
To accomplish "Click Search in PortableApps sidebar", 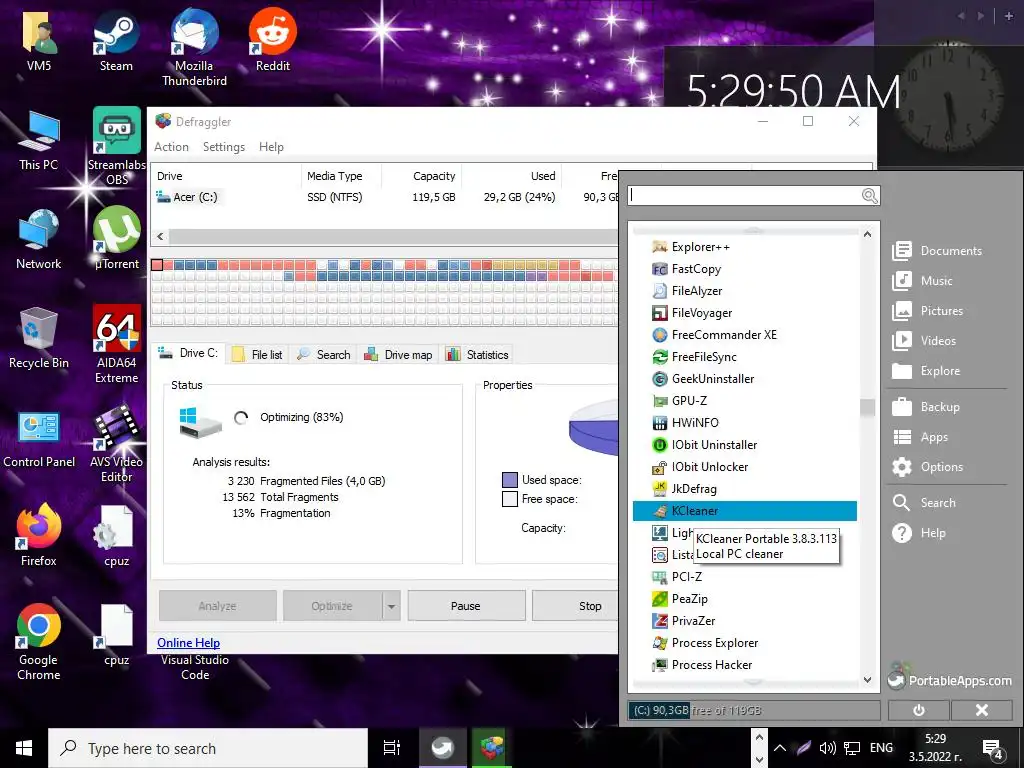I will point(924,503).
